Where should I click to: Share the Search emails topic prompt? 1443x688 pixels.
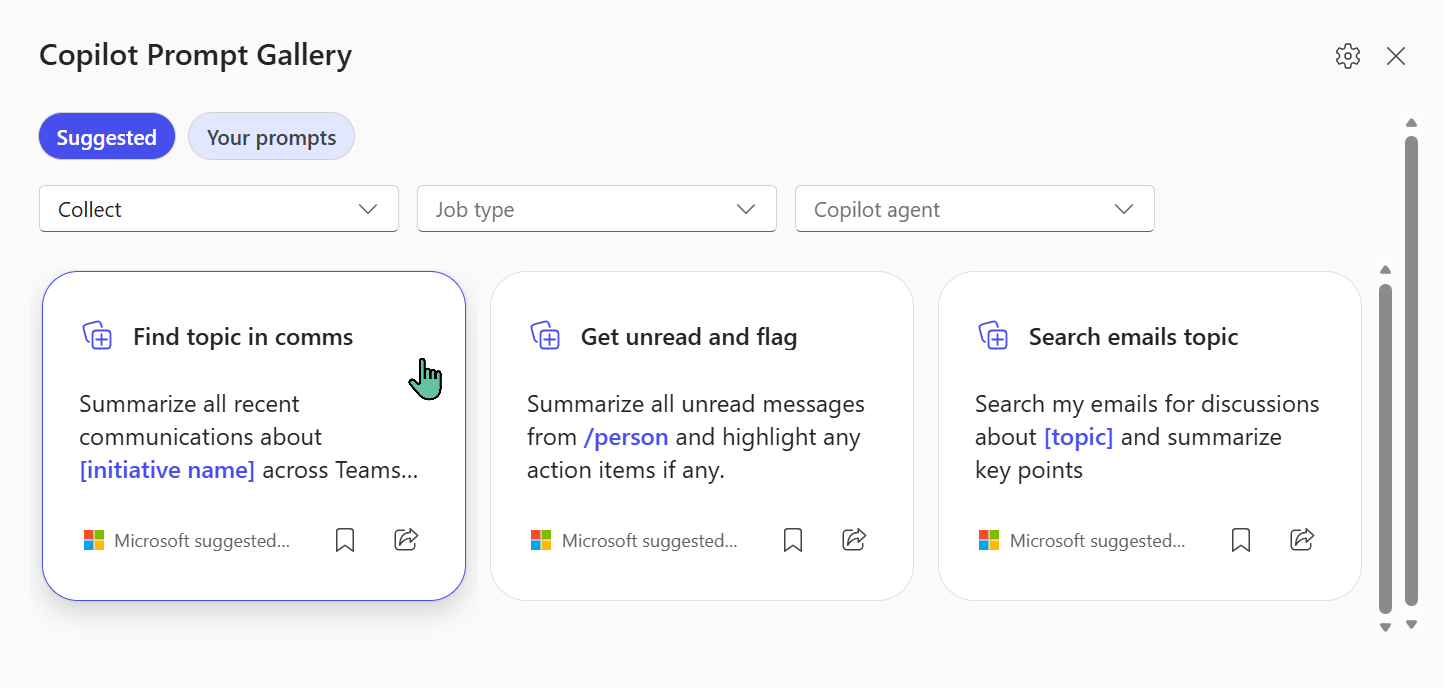pyautogui.click(x=1302, y=540)
